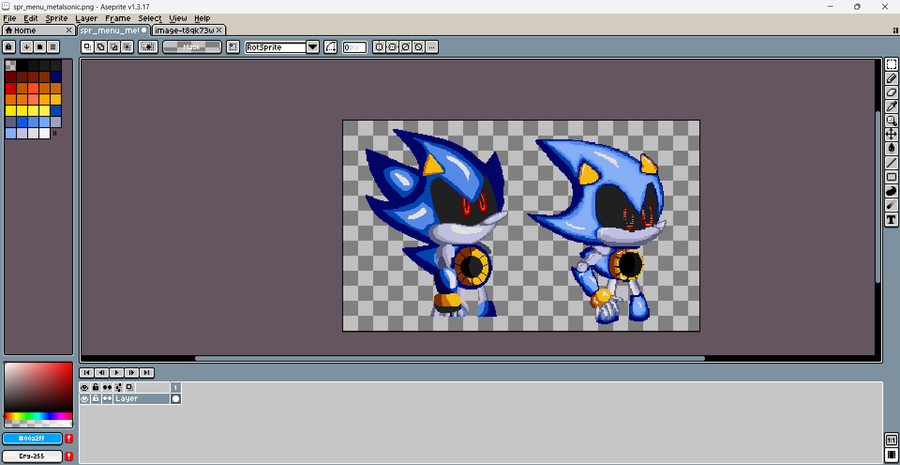Viewport: 900px width, 465px height.
Task: Choose subtract from selection mode
Action: coord(114,47)
